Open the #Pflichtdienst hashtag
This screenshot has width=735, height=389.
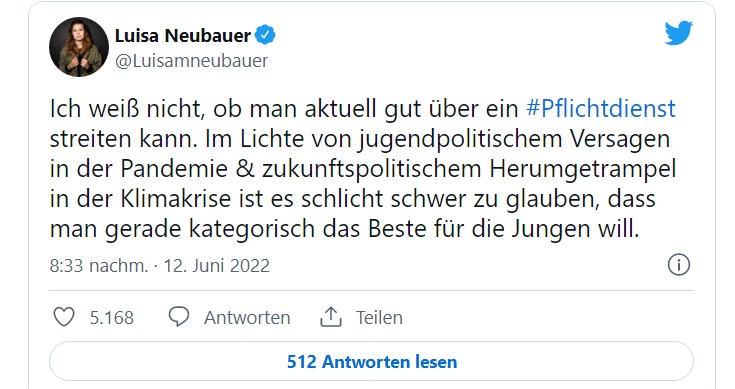click(600, 108)
